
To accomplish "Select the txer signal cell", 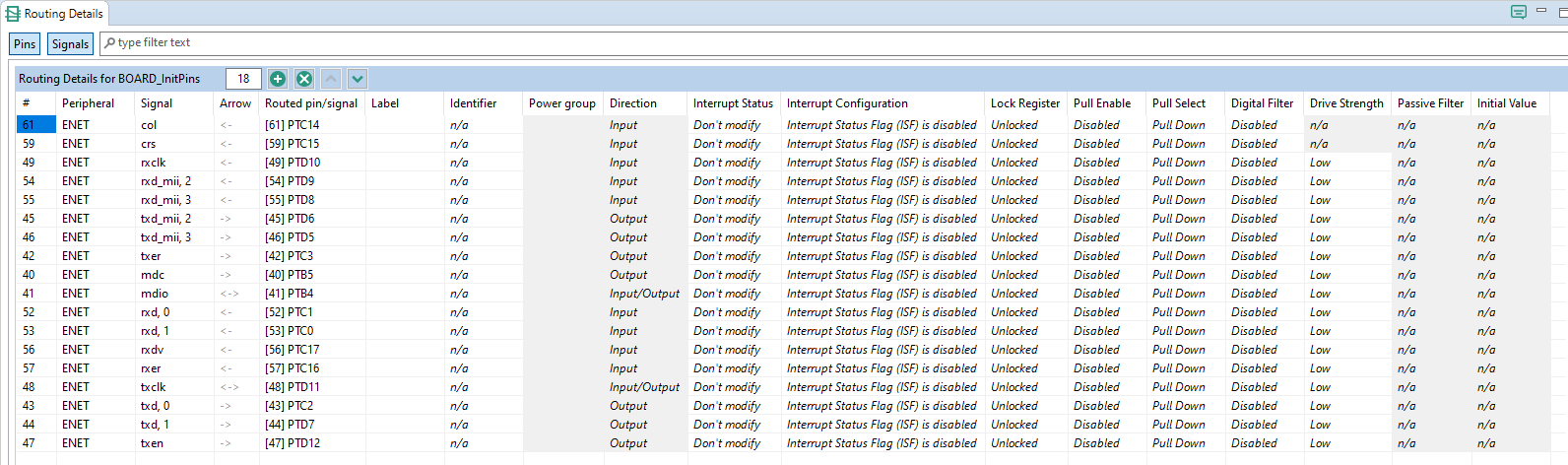I will pos(174,256).
